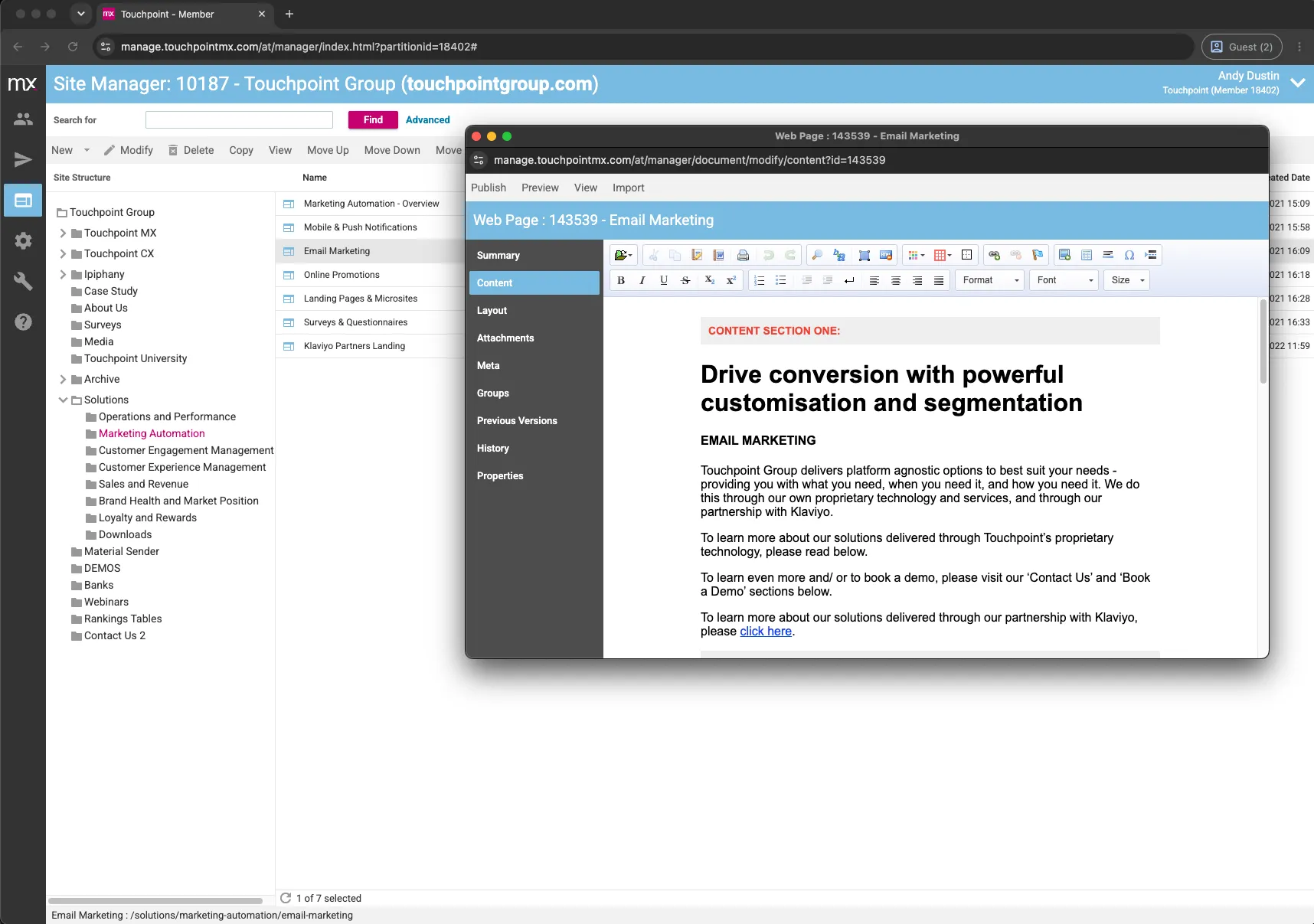This screenshot has width=1314, height=924.
Task: Open the people/members sidebar icon
Action: click(x=23, y=119)
